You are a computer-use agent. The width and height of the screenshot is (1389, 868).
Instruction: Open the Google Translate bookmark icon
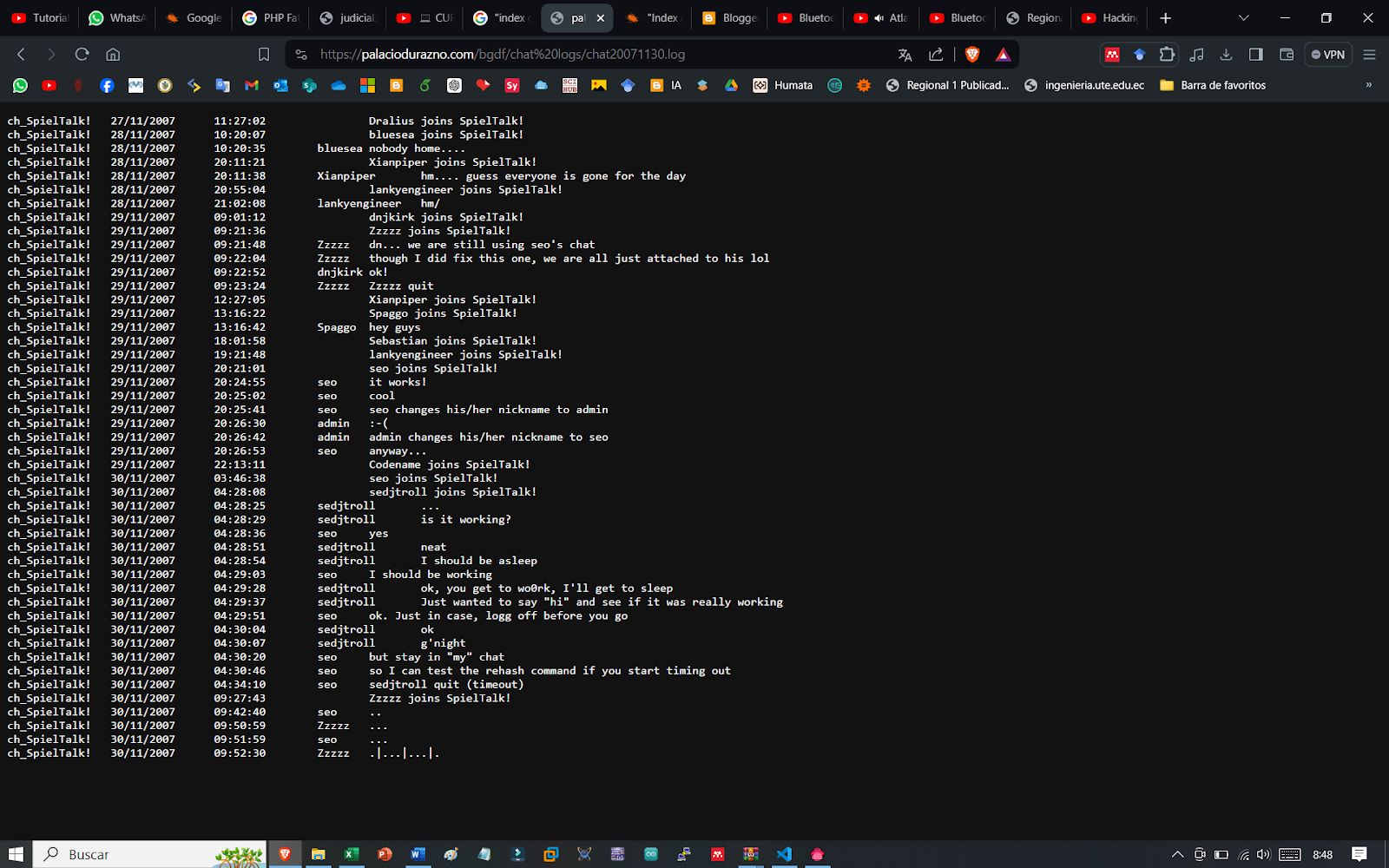(x=223, y=85)
